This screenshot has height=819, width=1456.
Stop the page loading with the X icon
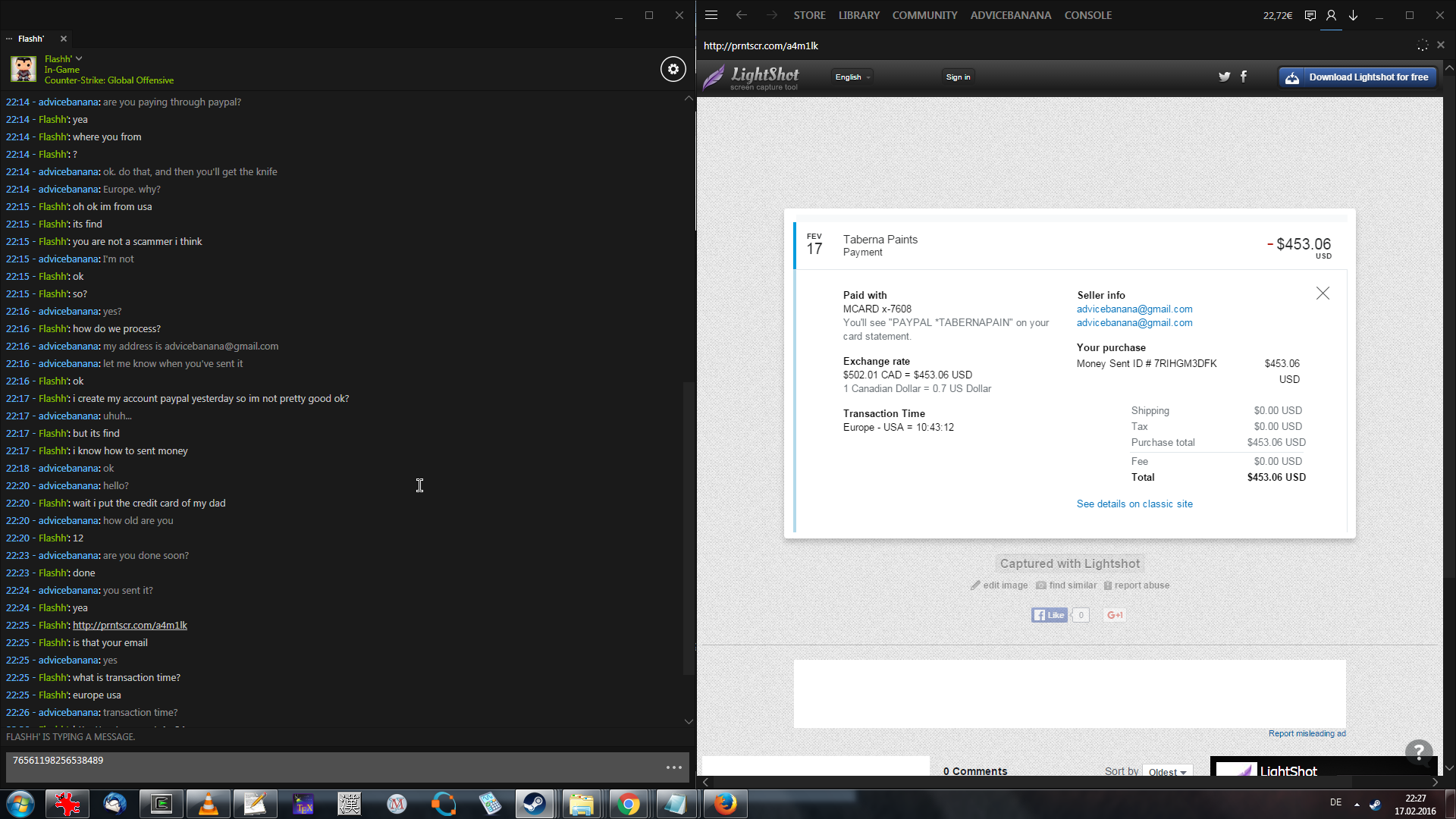click(x=1441, y=45)
